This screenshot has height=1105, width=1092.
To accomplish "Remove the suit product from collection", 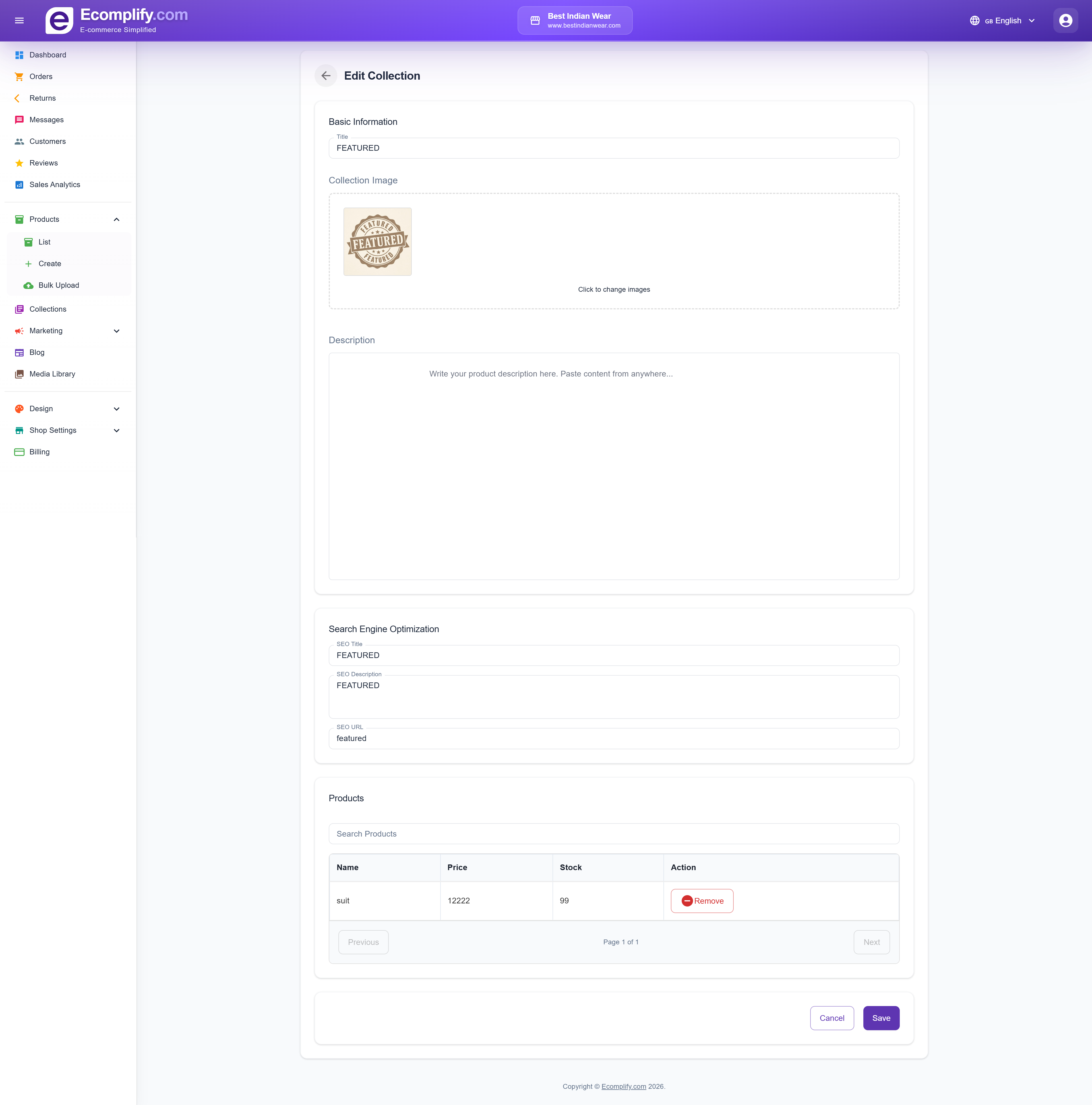I will [702, 901].
